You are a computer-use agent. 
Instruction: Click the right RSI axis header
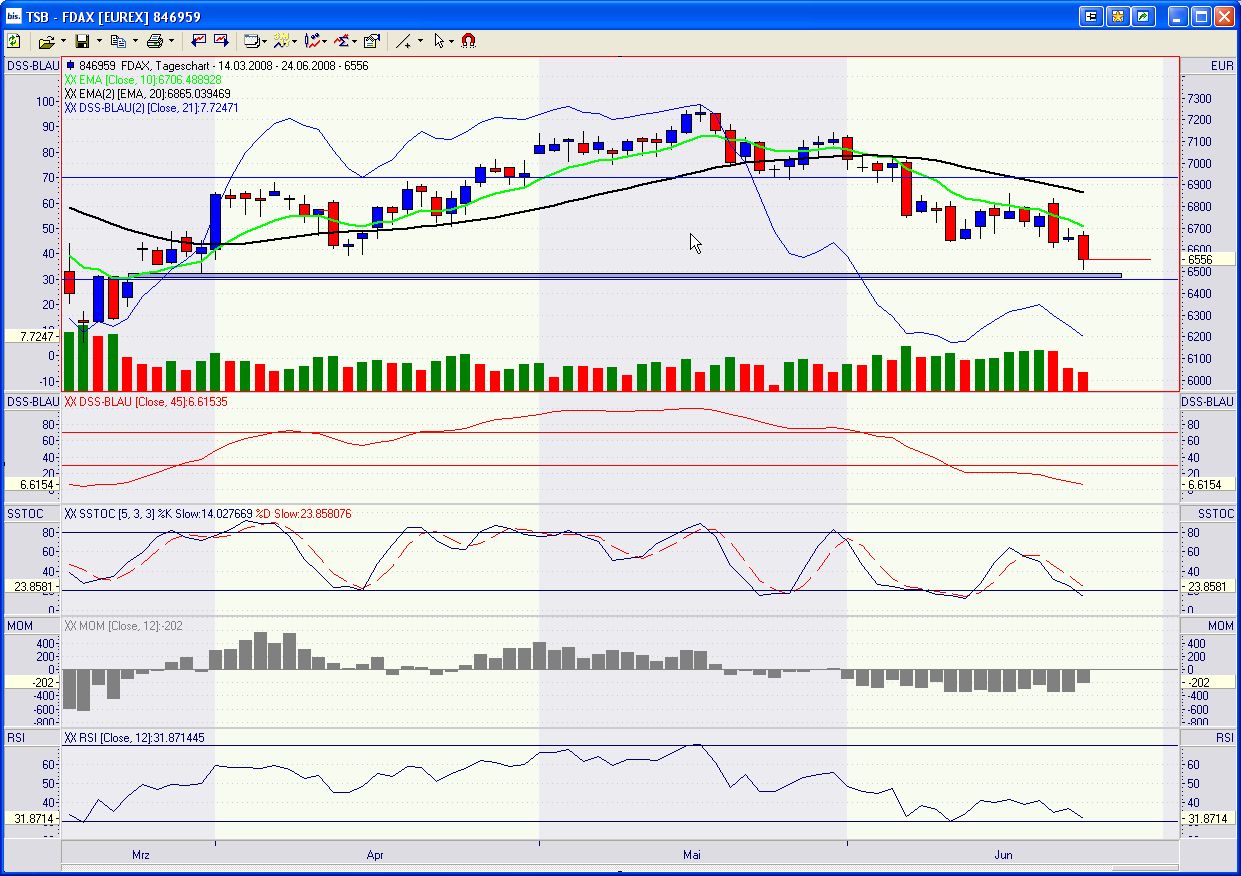point(1209,737)
